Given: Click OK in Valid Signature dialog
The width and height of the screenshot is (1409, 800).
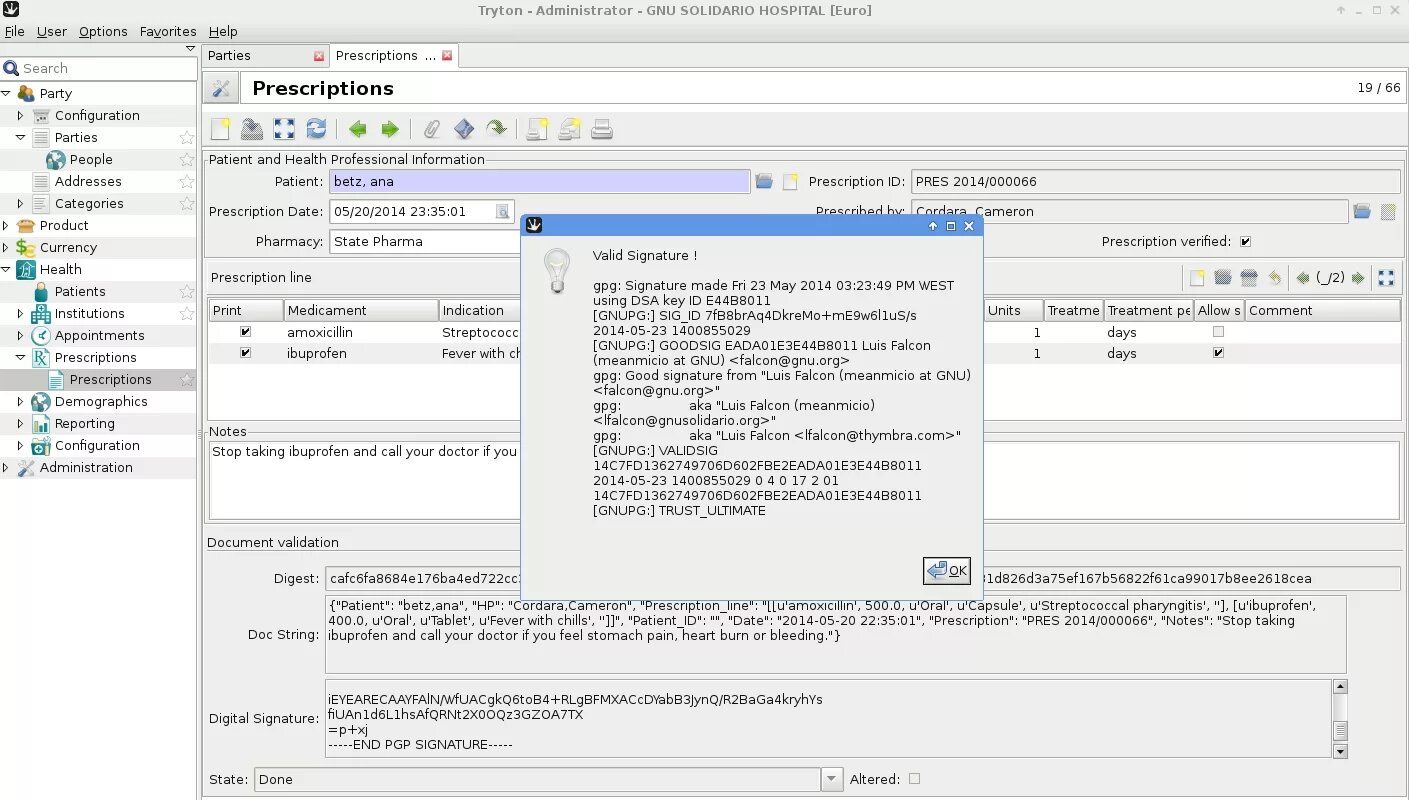Looking at the screenshot, I should (947, 570).
